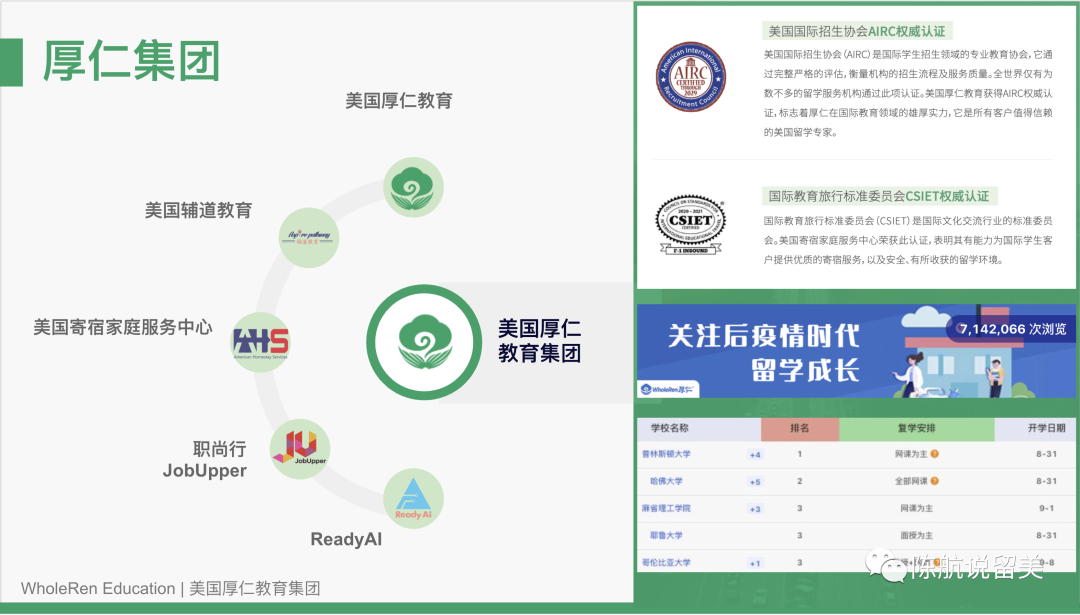Image resolution: width=1080 pixels, height=615 pixels.
Task: Select the 排名 column header
Action: coord(799,428)
